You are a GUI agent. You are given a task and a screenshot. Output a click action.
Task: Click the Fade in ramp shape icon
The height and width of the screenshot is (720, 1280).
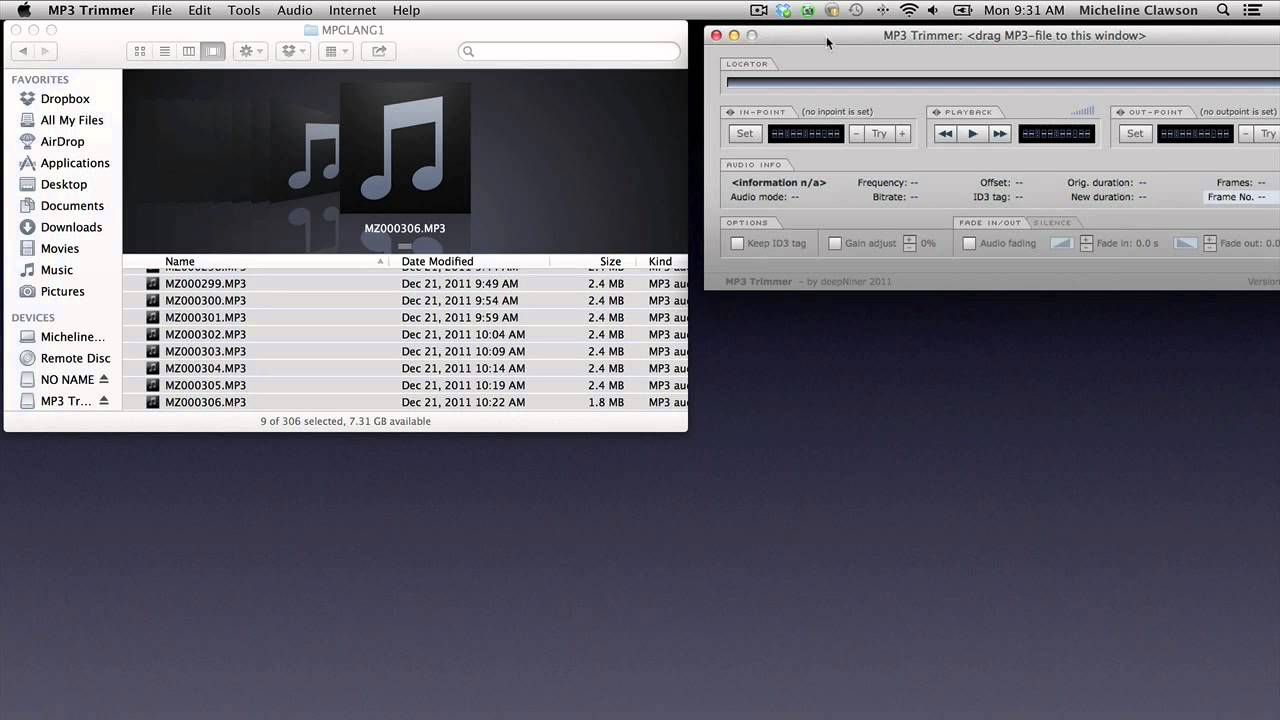[1061, 243]
